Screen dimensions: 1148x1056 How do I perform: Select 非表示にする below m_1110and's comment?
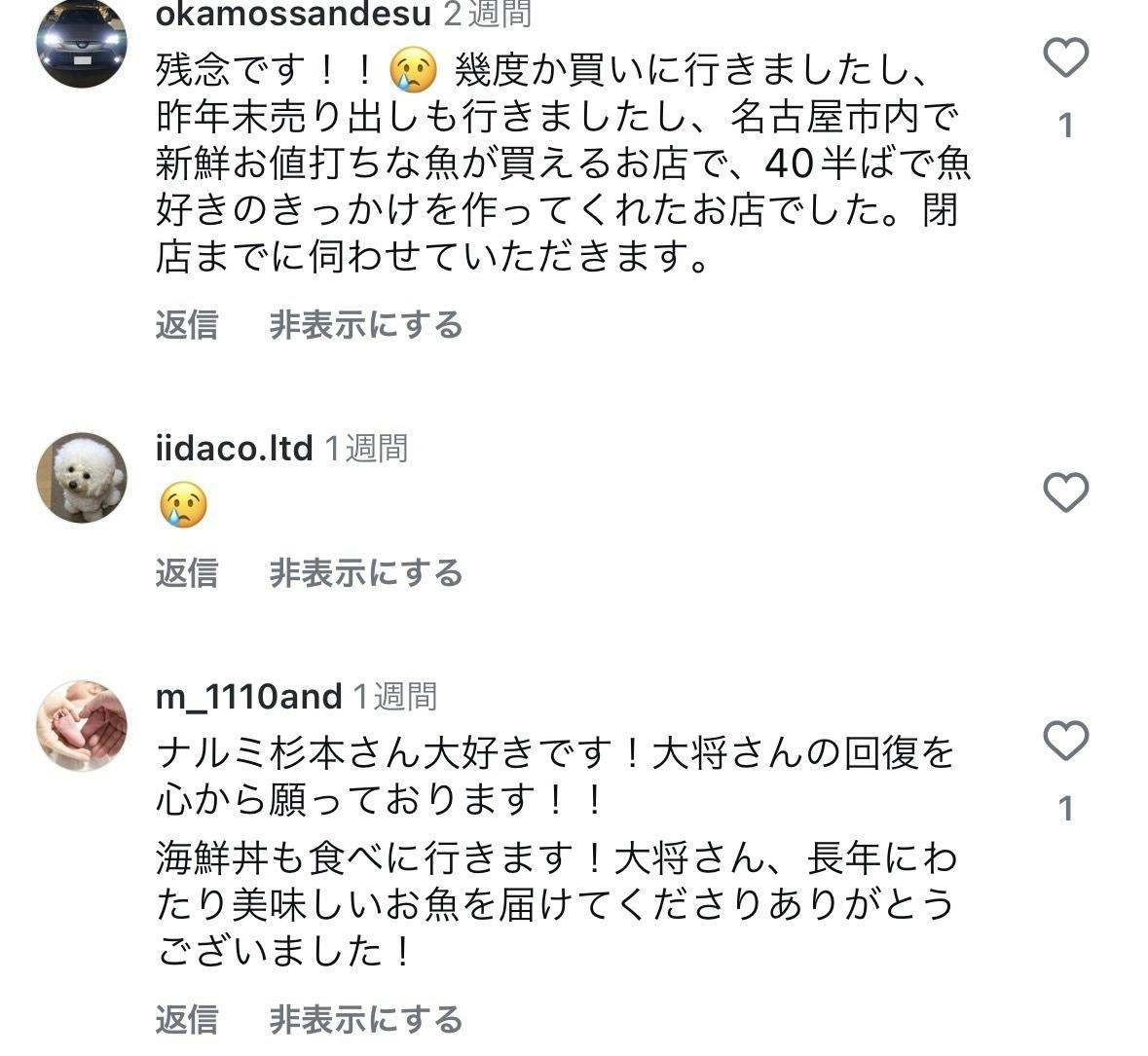pyautogui.click(x=366, y=1020)
